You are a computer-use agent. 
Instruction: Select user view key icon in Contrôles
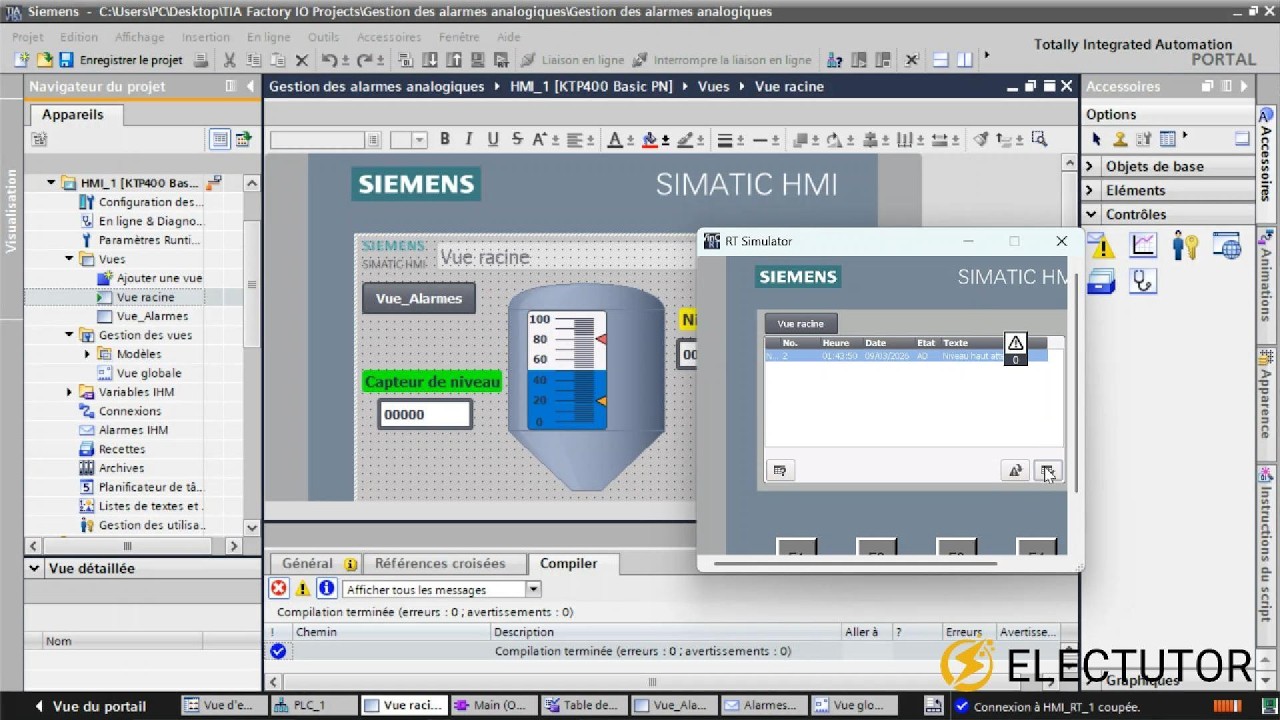click(1185, 245)
